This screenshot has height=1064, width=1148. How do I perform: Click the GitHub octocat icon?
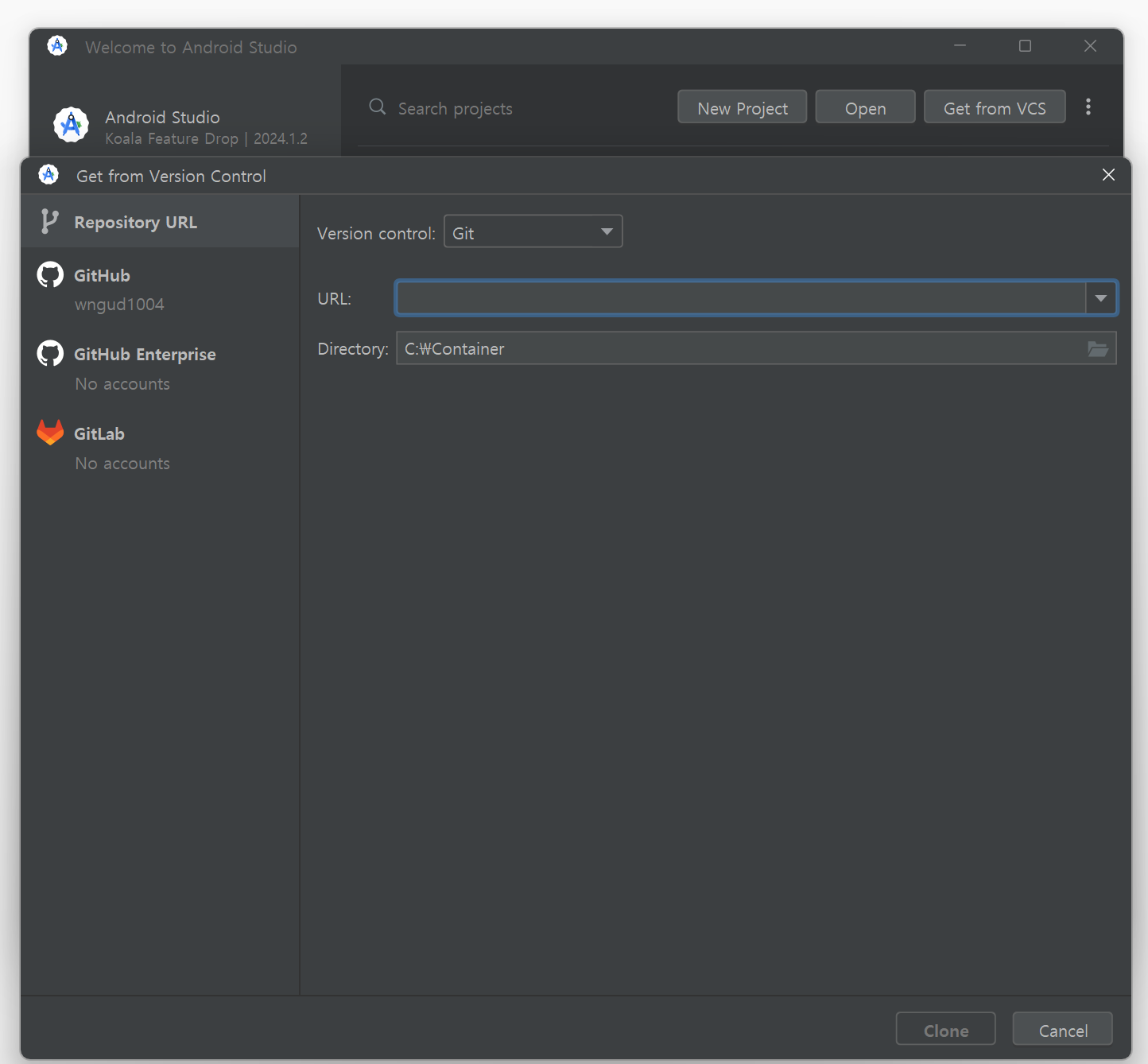tap(50, 275)
